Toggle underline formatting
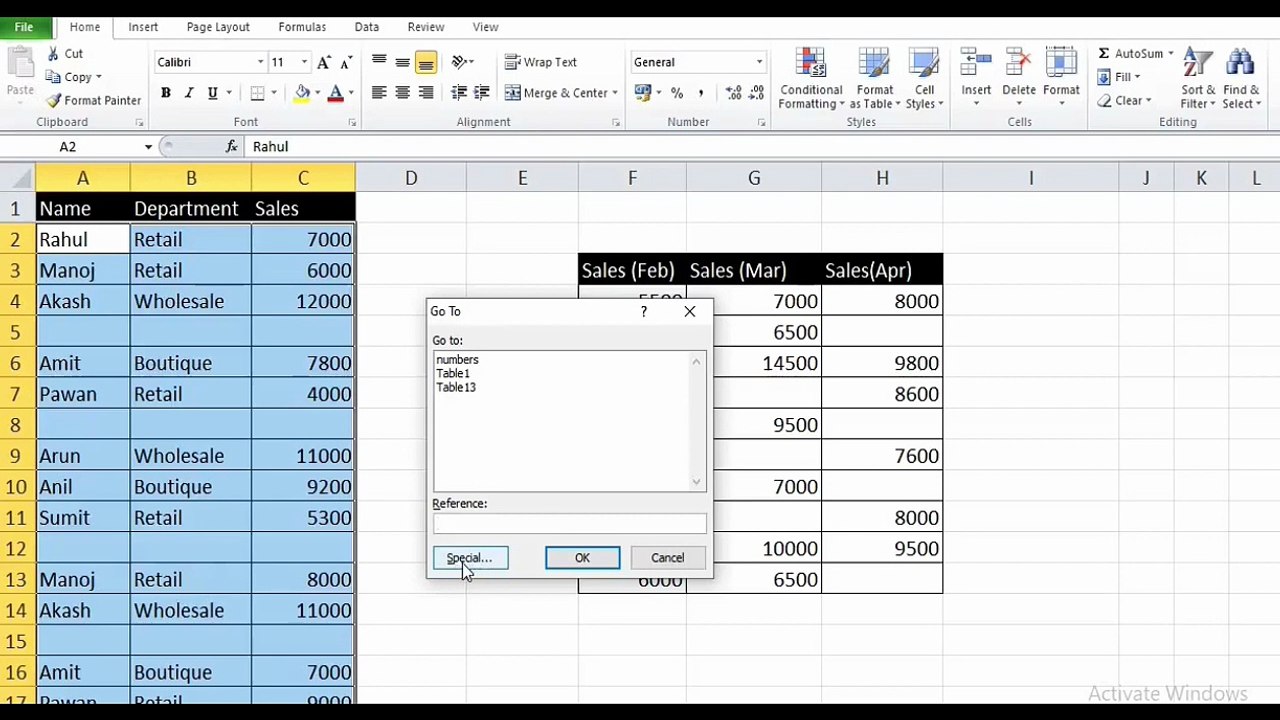The width and height of the screenshot is (1280, 720). pyautogui.click(x=212, y=93)
